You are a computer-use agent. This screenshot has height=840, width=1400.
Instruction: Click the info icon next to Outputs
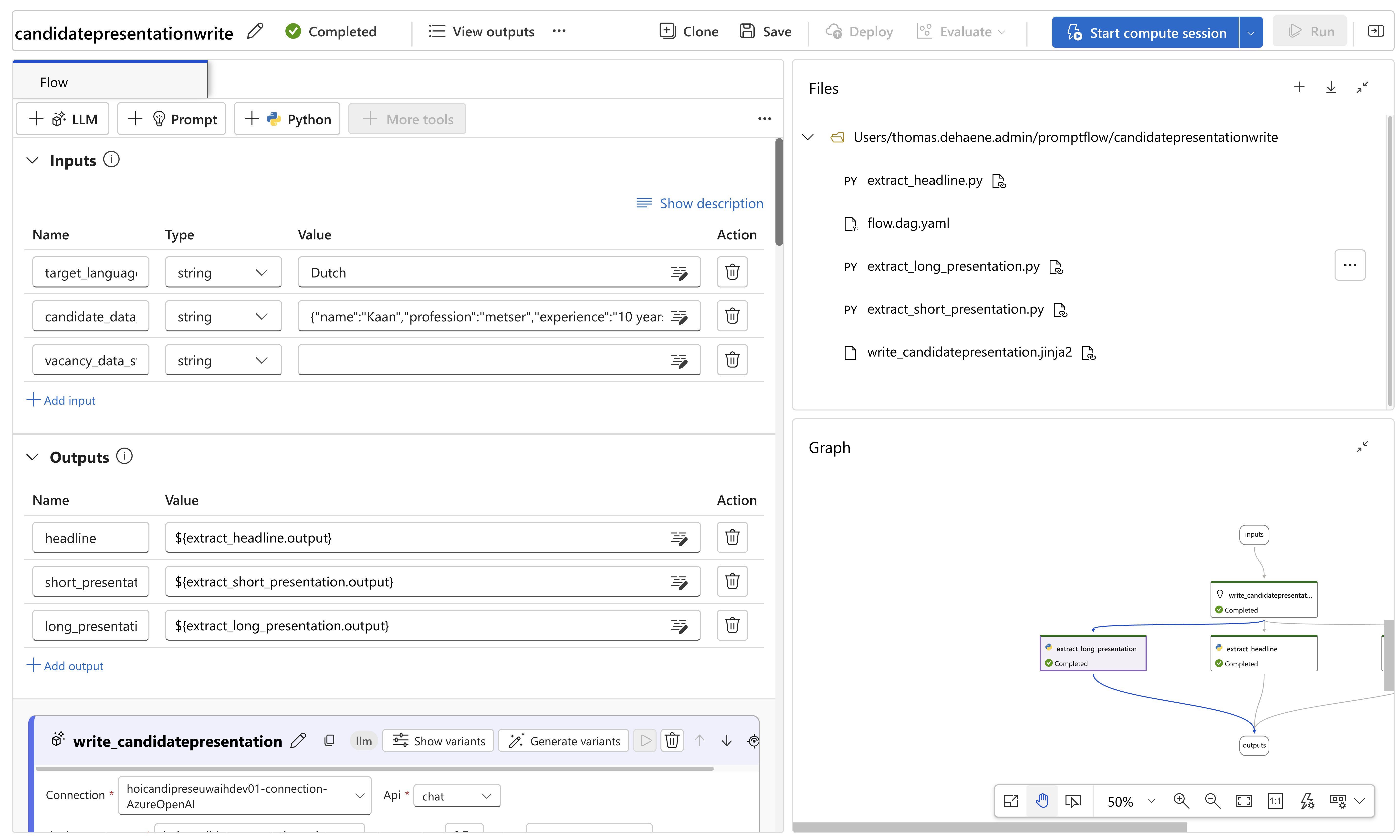pos(125,456)
